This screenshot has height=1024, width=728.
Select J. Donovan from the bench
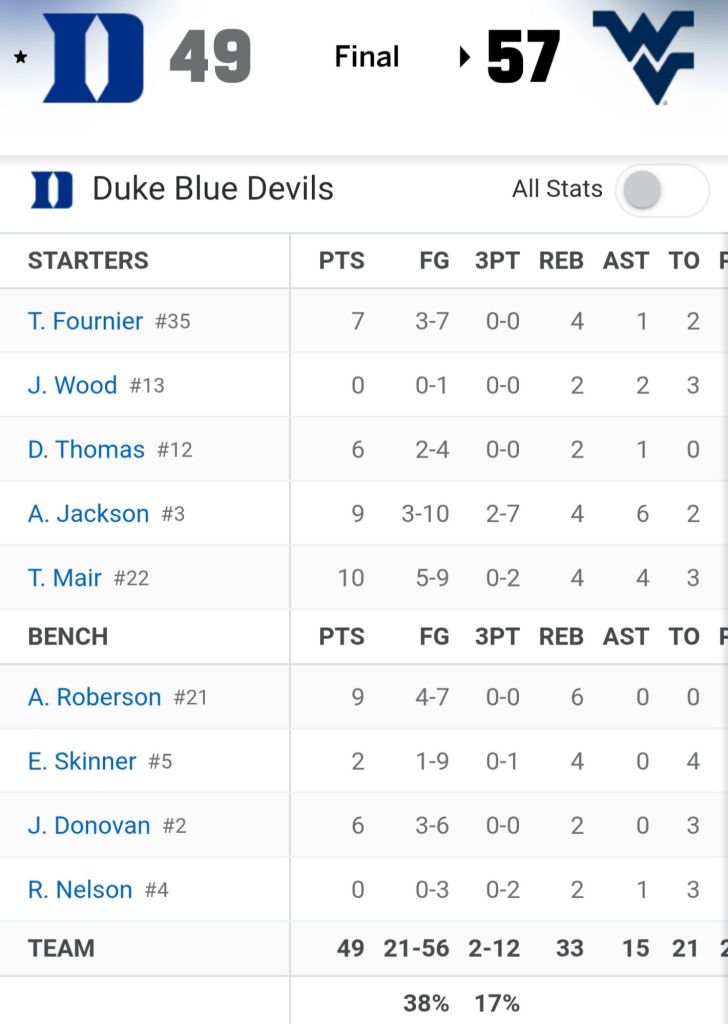click(89, 825)
